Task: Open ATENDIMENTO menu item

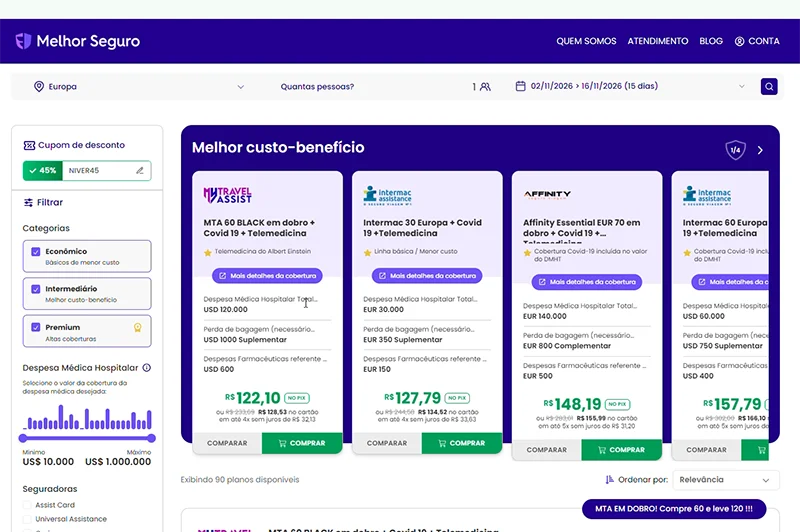Action: point(658,41)
